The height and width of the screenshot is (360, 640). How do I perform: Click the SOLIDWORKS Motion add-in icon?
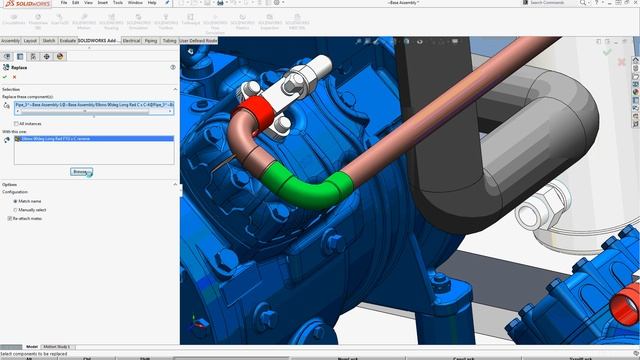point(84,21)
